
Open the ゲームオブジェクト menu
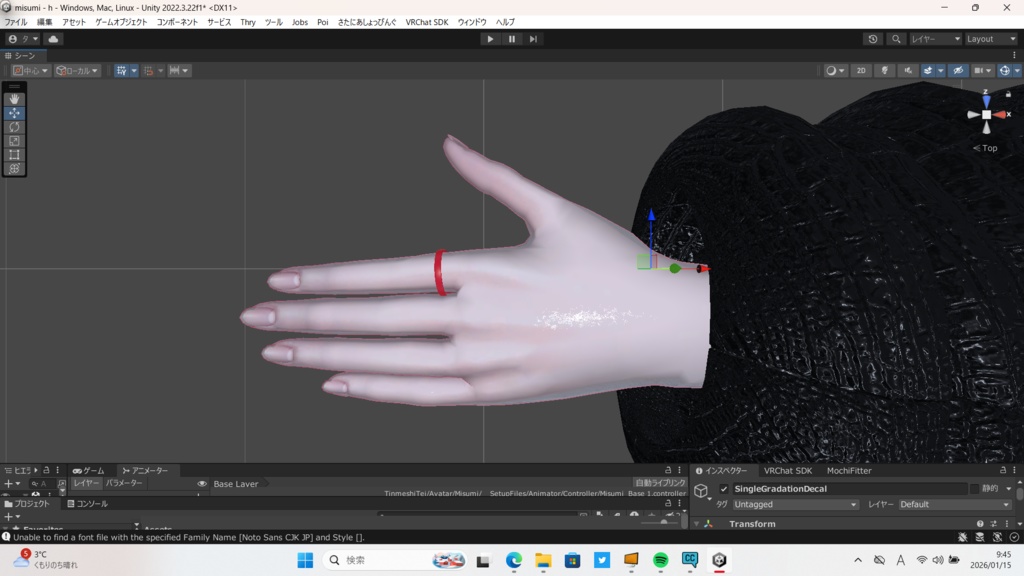tap(121, 22)
